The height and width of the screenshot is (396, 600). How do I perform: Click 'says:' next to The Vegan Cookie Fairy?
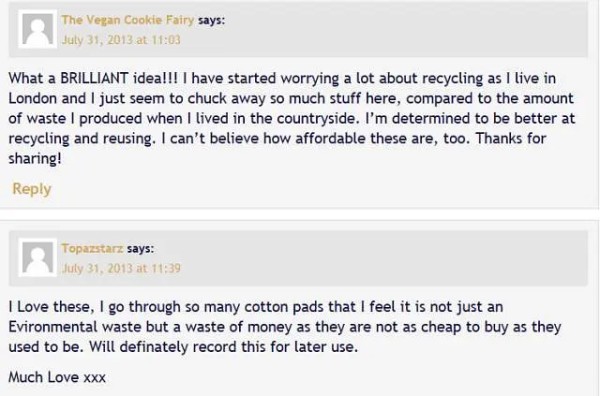(x=212, y=20)
